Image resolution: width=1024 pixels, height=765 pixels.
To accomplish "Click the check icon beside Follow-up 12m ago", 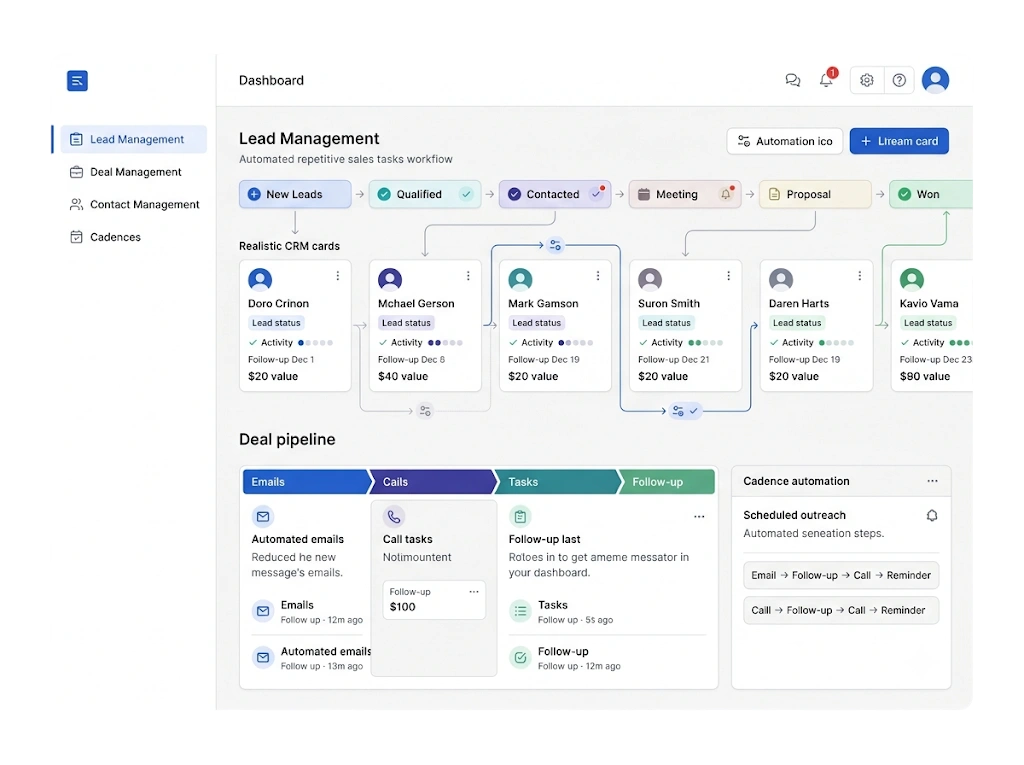I will (x=520, y=658).
